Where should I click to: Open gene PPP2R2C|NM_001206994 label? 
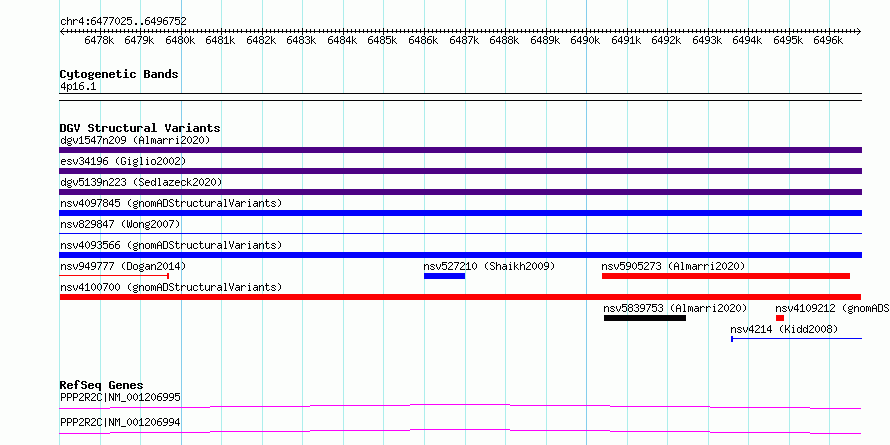pos(120,423)
